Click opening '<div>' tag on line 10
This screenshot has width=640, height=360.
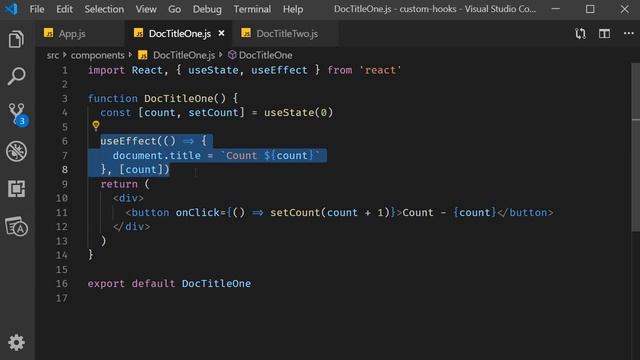pyautogui.click(x=129, y=198)
